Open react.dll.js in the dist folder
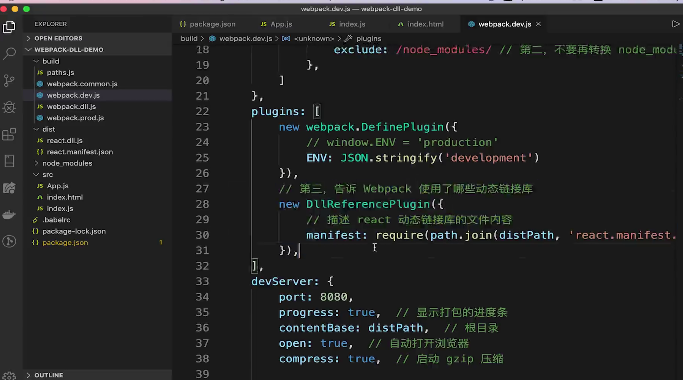The image size is (683, 380). [64, 140]
